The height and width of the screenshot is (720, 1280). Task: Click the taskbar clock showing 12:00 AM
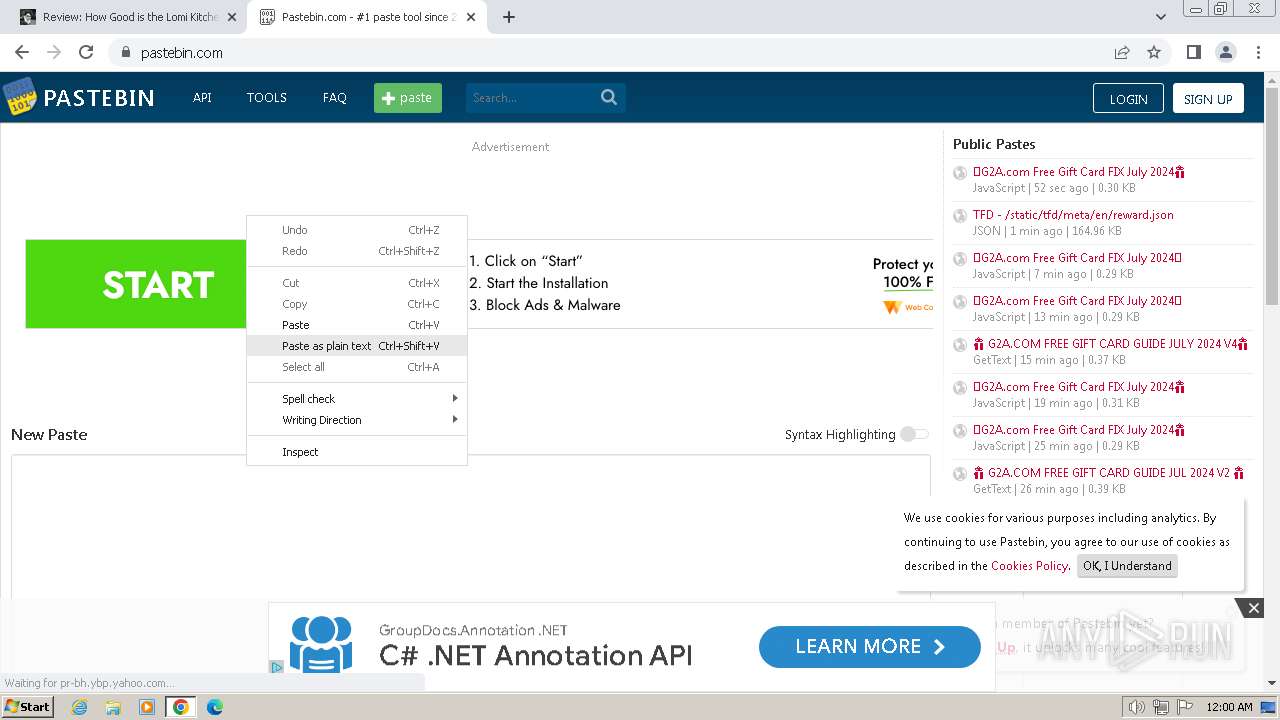(1229, 707)
